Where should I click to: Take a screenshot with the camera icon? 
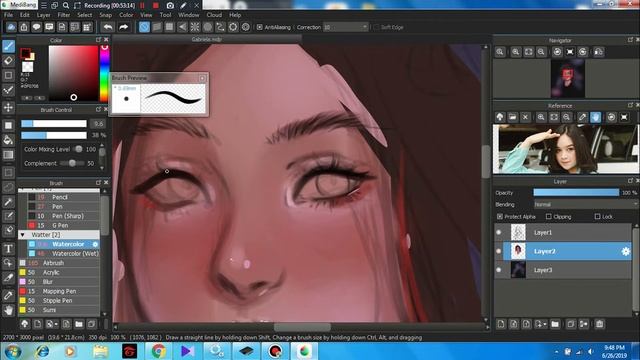[170, 5]
